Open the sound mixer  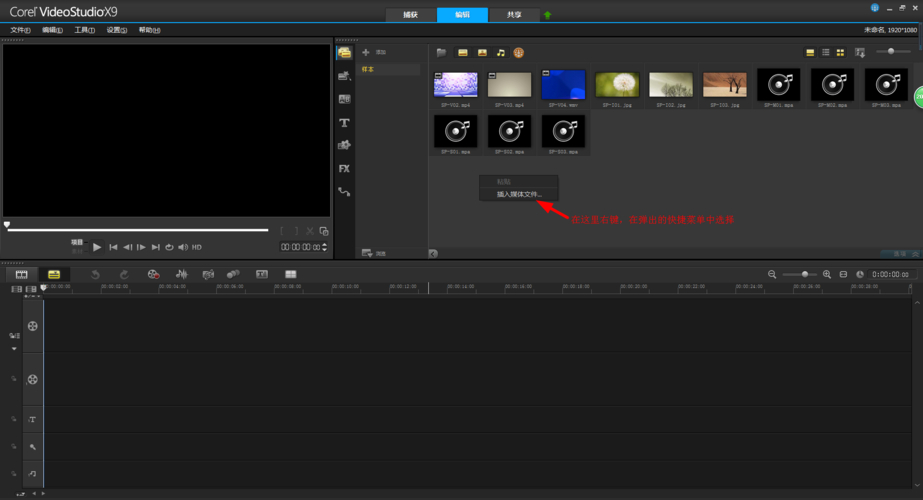(182, 274)
